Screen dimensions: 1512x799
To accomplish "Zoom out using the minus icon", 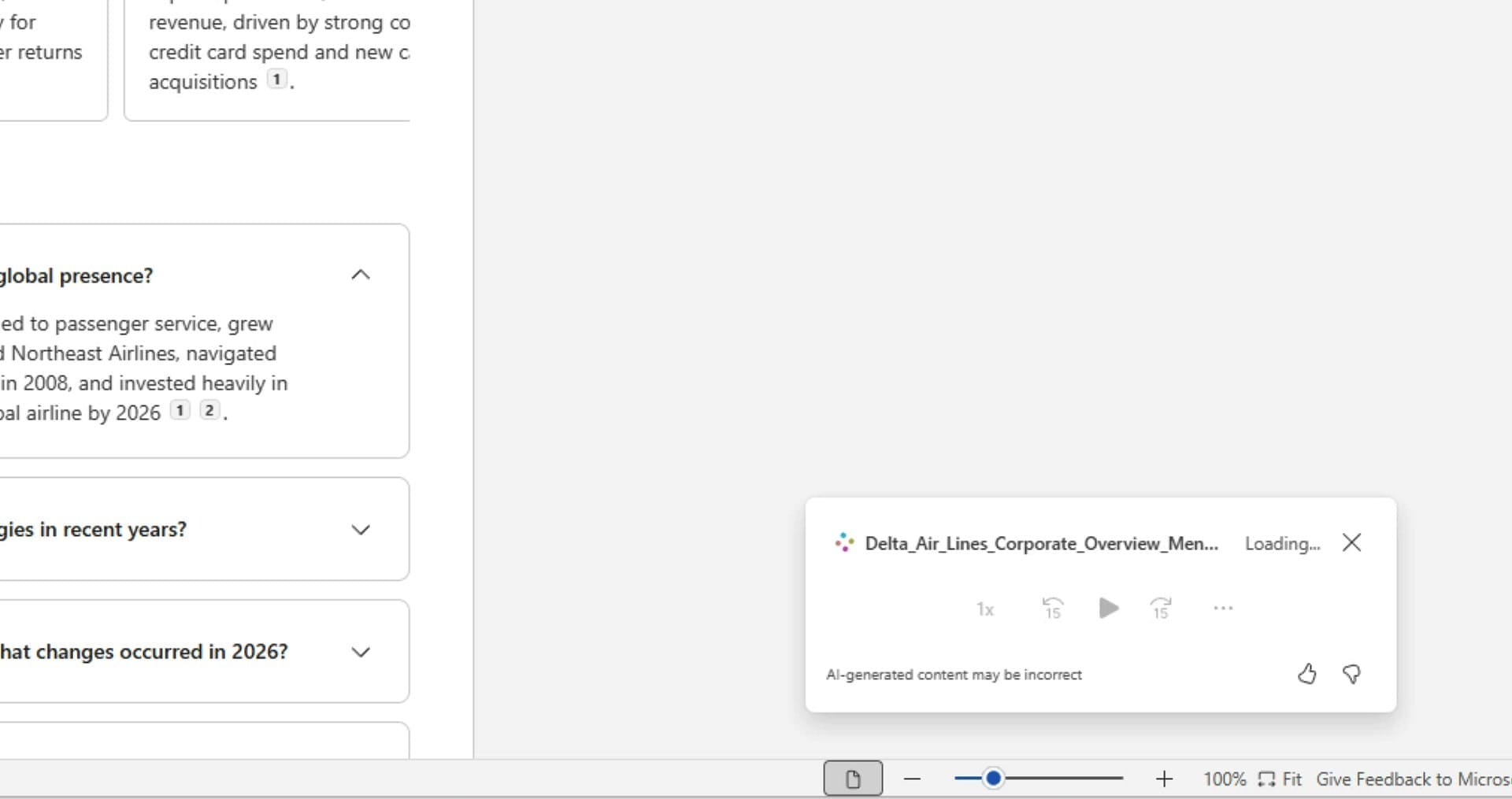I will (x=912, y=779).
